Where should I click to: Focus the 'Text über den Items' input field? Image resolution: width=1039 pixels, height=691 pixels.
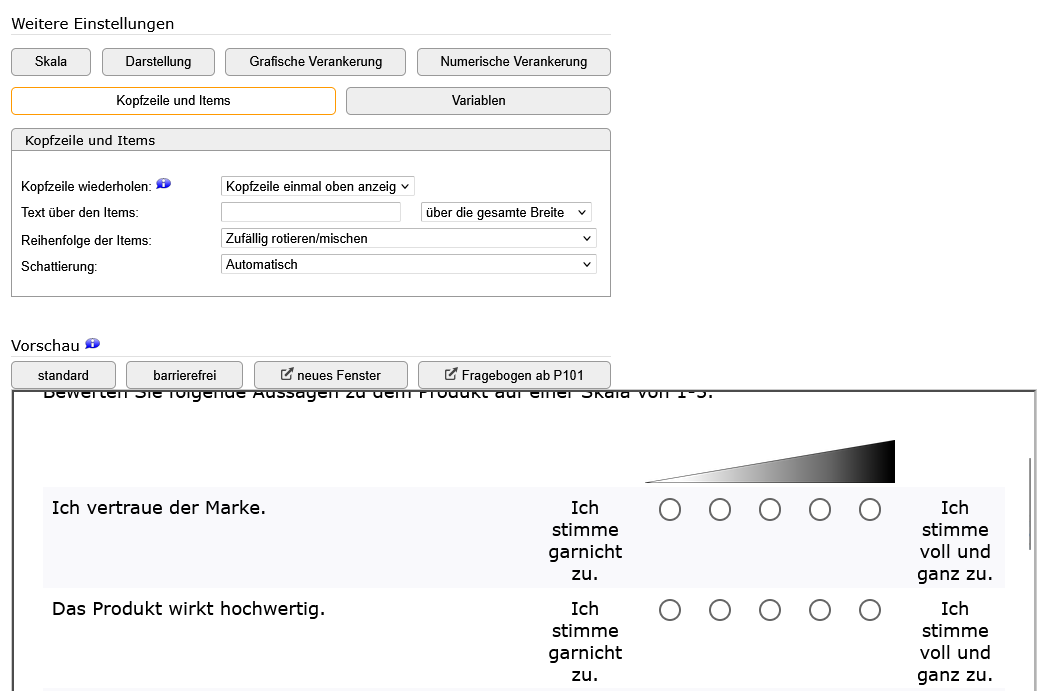(x=311, y=212)
